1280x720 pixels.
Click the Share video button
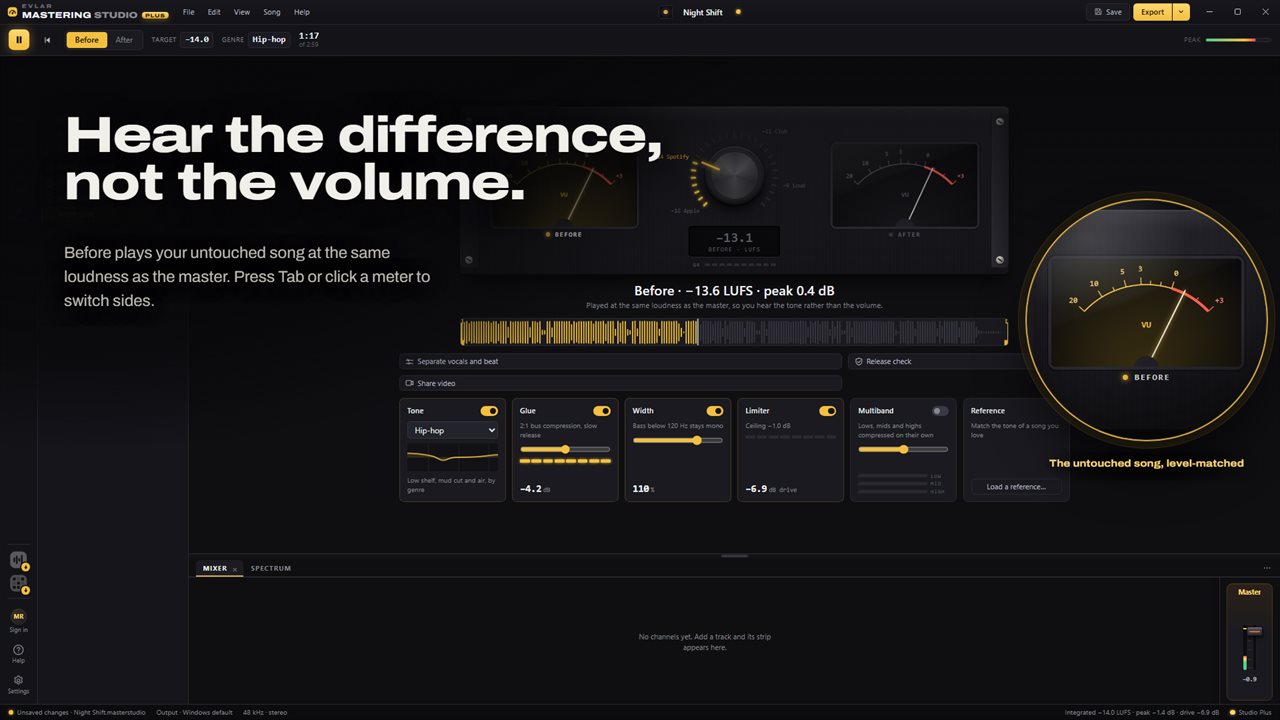click(621, 383)
